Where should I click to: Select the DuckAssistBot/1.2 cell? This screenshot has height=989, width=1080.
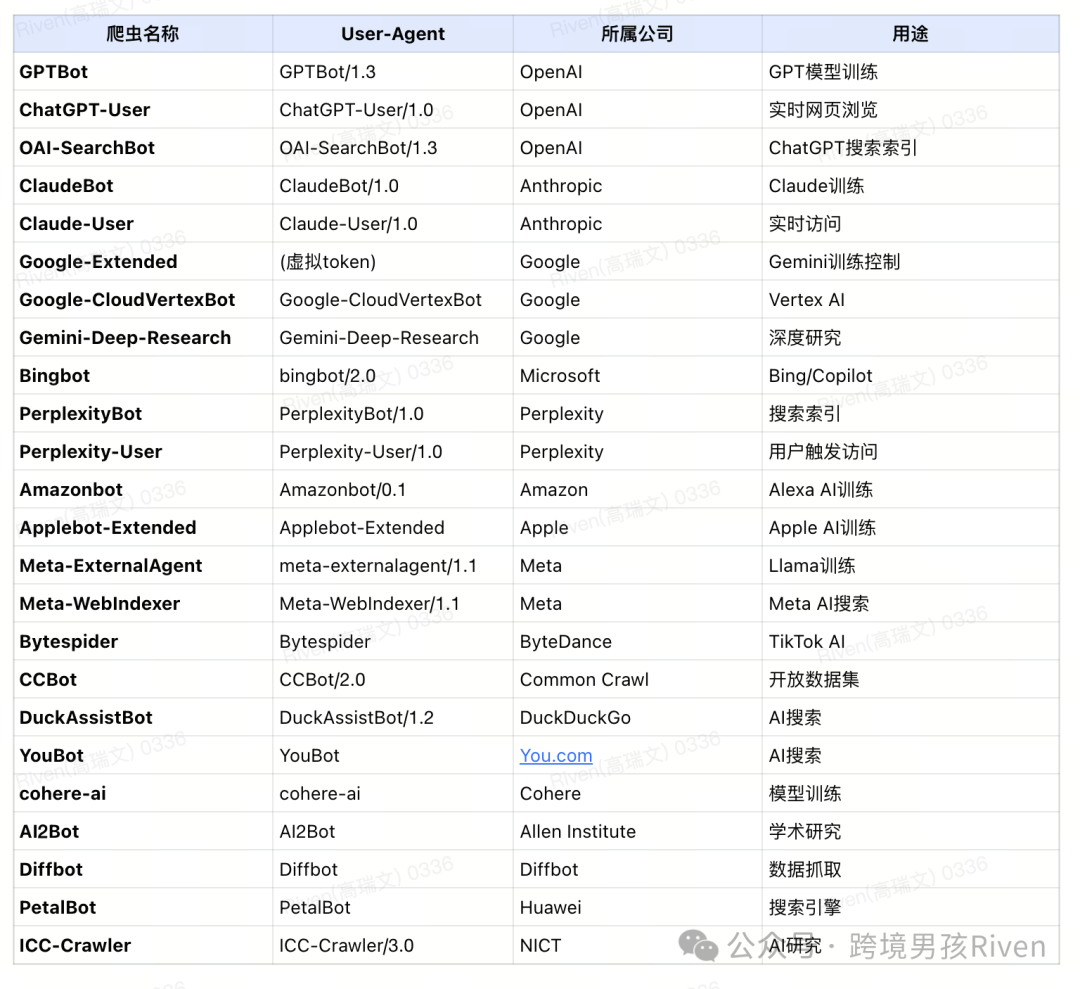click(393, 718)
